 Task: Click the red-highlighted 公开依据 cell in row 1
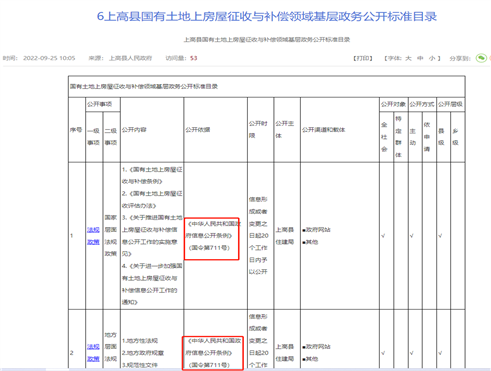[x=212, y=239]
